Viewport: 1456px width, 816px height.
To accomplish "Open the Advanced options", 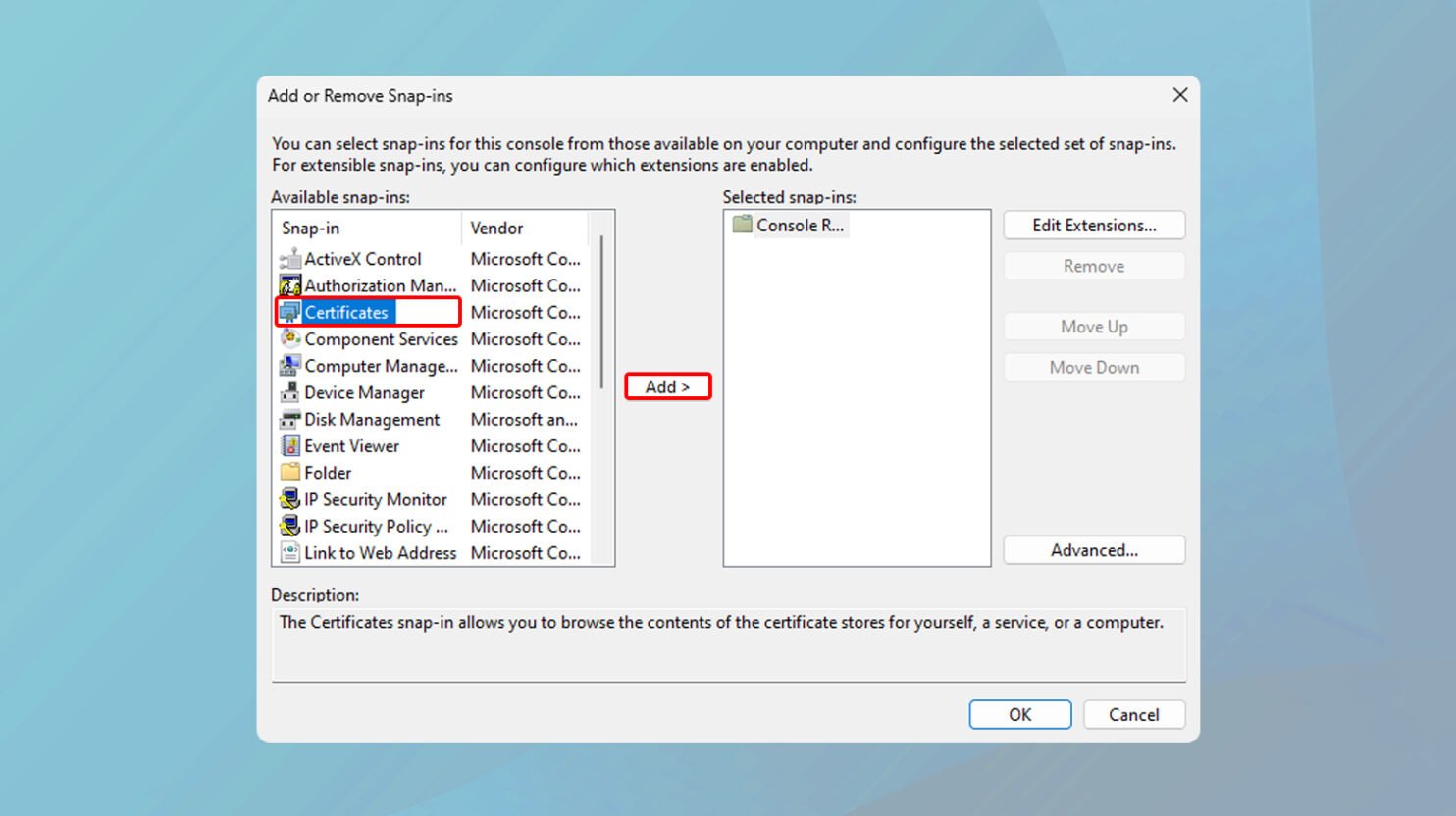I will [1093, 550].
